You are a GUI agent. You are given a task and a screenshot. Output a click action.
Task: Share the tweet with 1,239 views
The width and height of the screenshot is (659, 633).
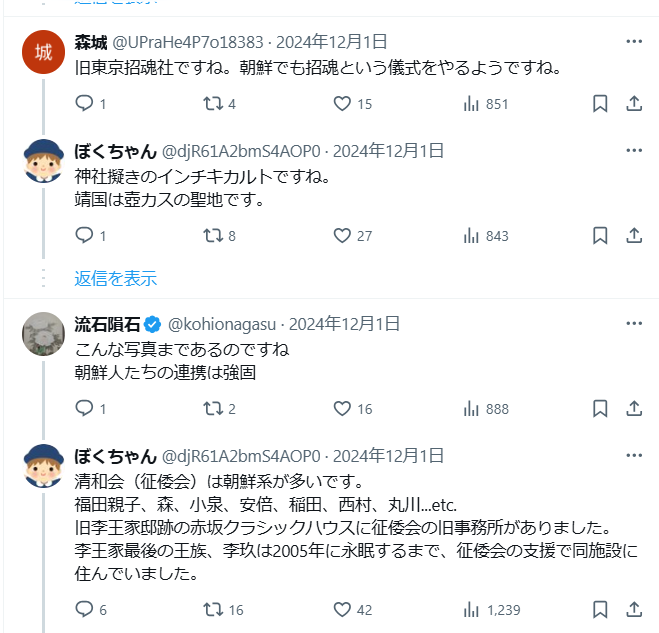[x=634, y=610]
